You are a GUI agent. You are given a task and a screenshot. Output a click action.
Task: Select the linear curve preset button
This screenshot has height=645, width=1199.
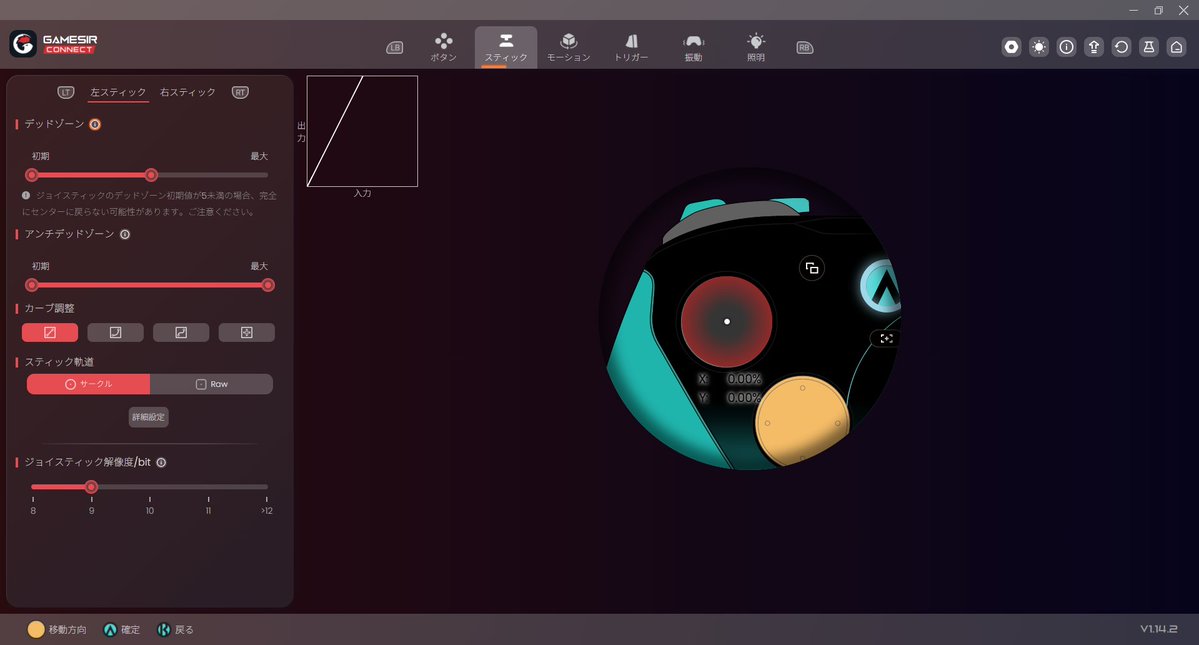coord(50,332)
